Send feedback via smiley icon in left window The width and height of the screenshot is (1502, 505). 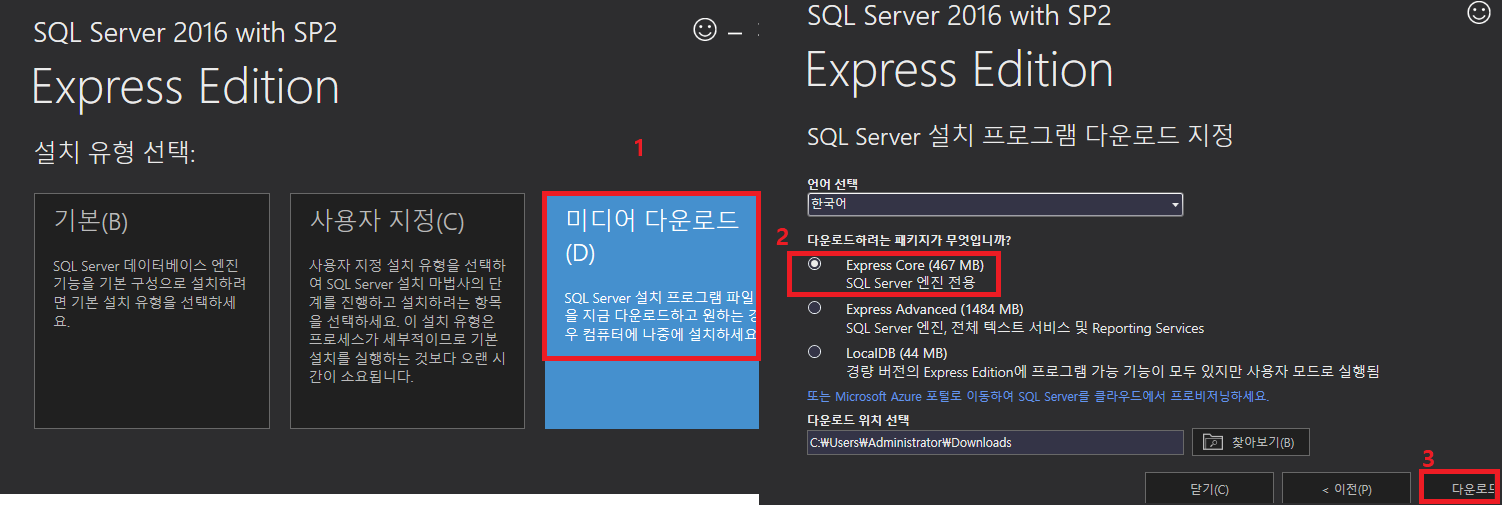[x=705, y=31]
